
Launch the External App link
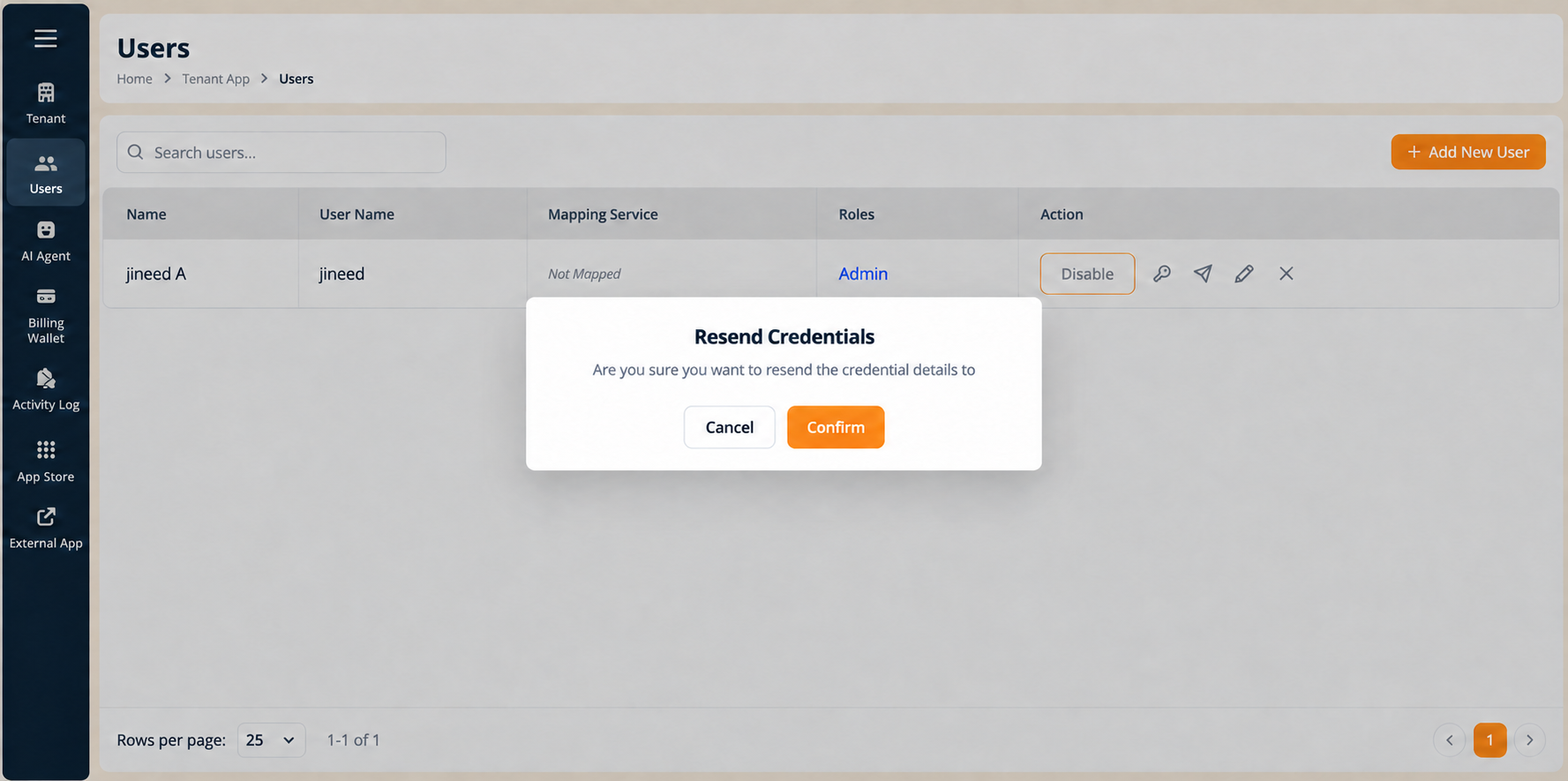click(46, 528)
